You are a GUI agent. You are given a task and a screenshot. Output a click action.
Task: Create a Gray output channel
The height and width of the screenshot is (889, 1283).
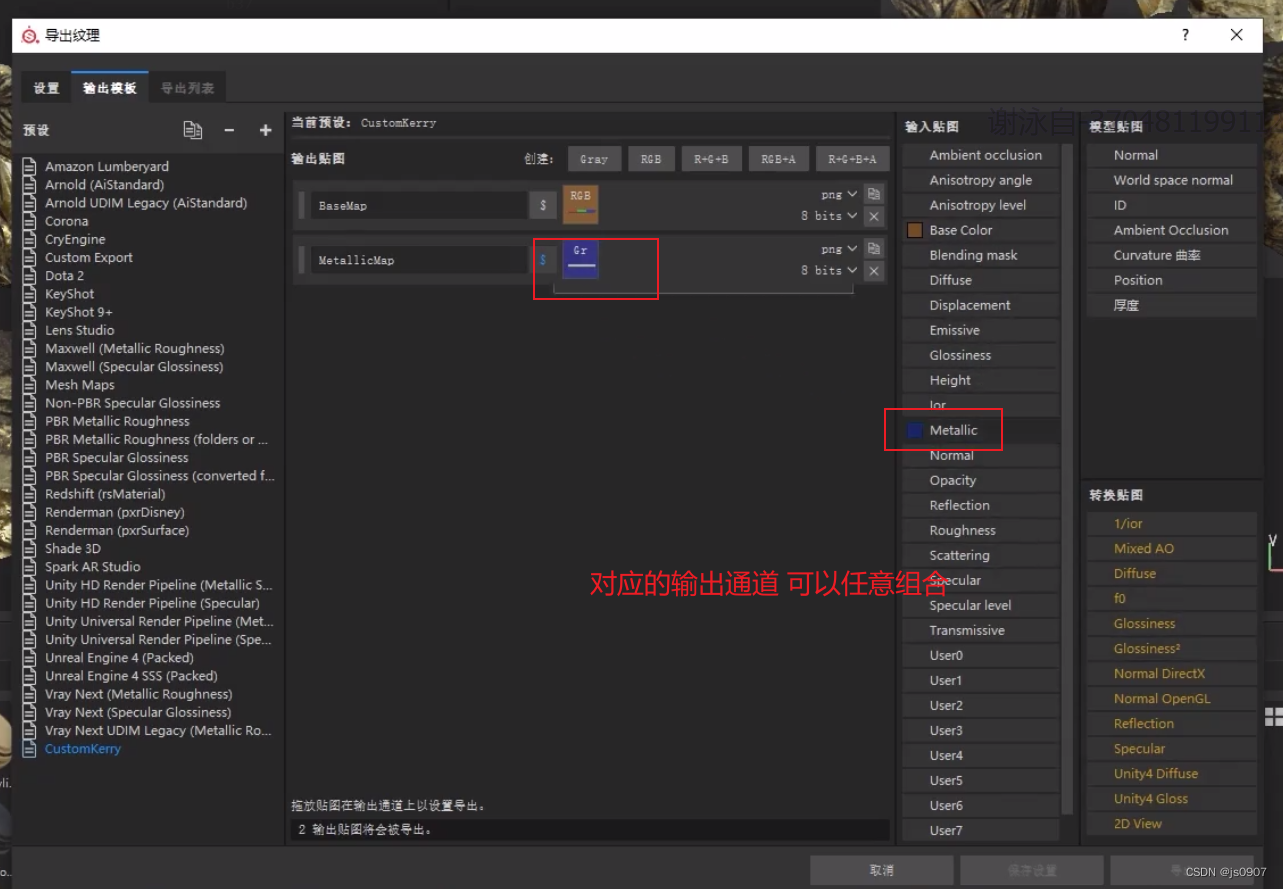click(594, 158)
